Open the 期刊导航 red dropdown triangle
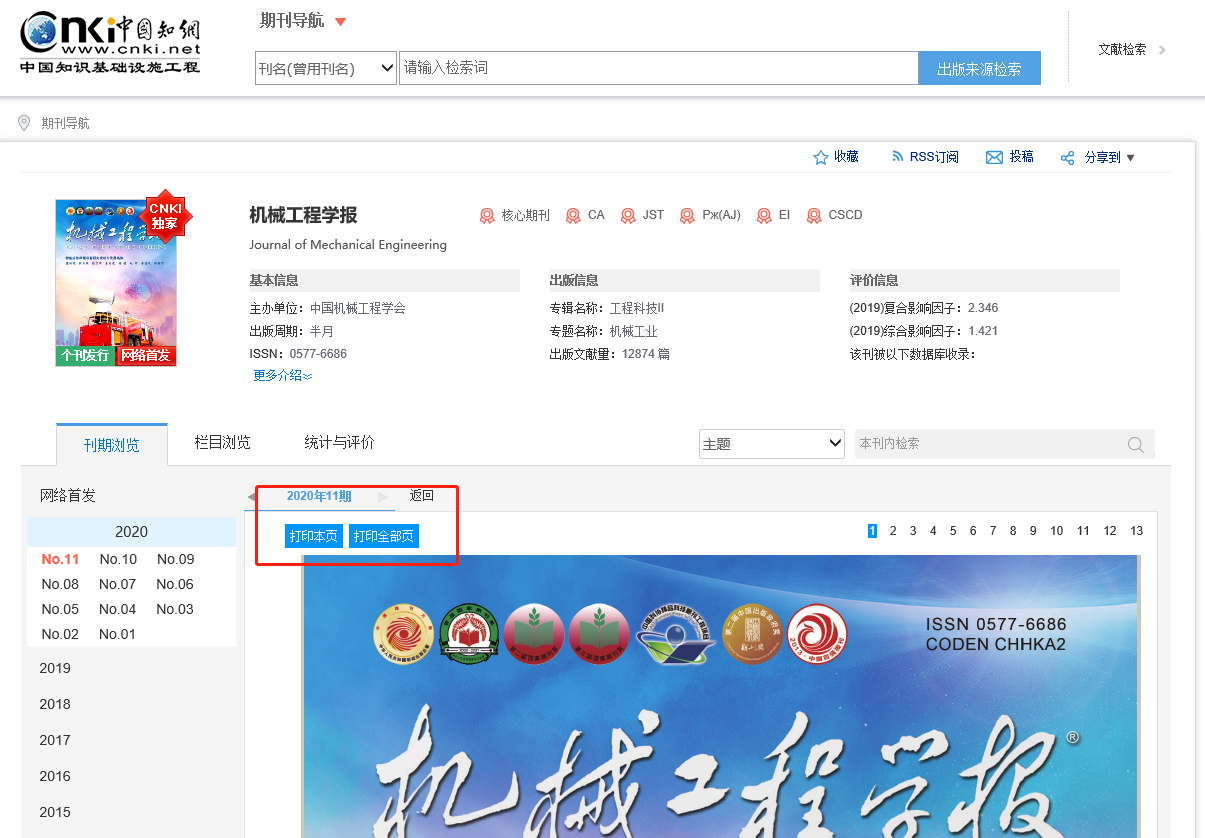The height and width of the screenshot is (838, 1205). (340, 22)
